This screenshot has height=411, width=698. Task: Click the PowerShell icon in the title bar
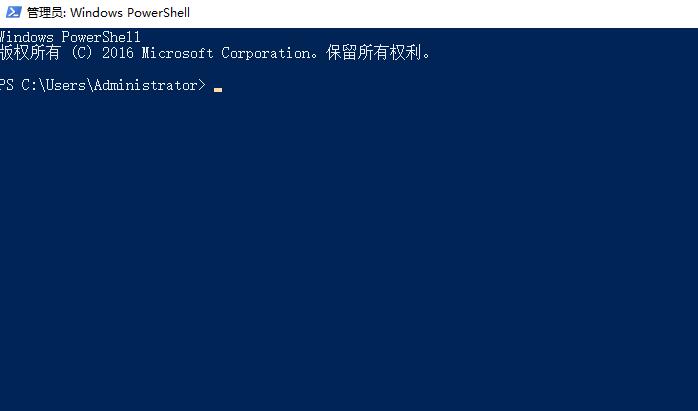pos(13,13)
